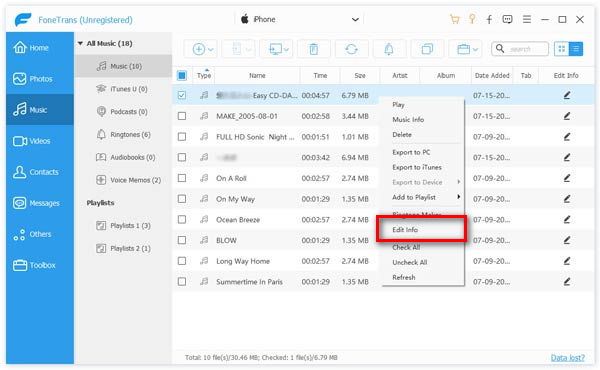
Task: Open the Data lost? link
Action: click(x=567, y=357)
